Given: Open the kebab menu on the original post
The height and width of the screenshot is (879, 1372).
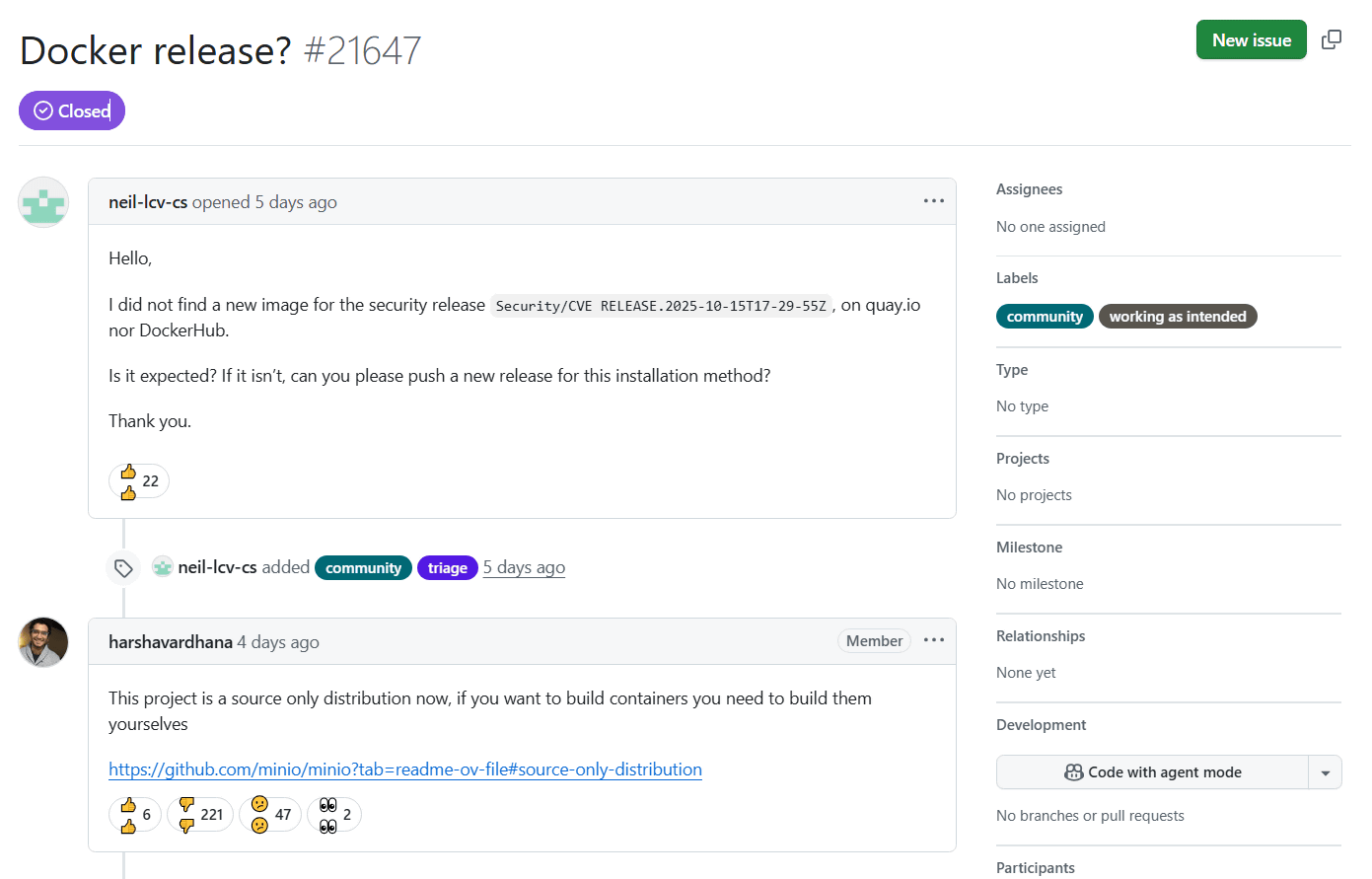Looking at the screenshot, I should pyautogui.click(x=933, y=200).
